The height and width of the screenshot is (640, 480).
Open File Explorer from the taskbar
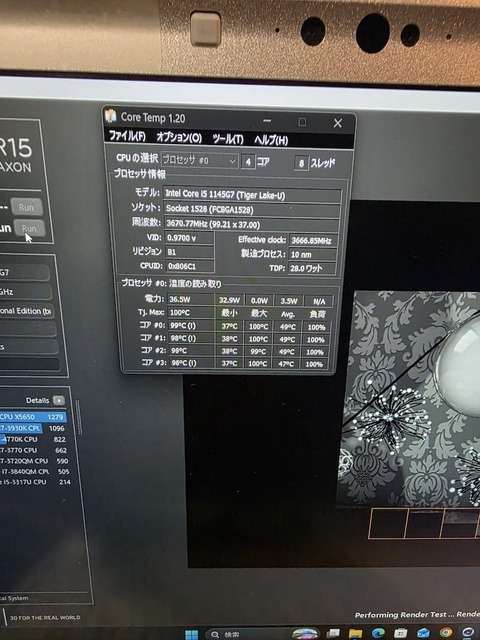[355, 634]
